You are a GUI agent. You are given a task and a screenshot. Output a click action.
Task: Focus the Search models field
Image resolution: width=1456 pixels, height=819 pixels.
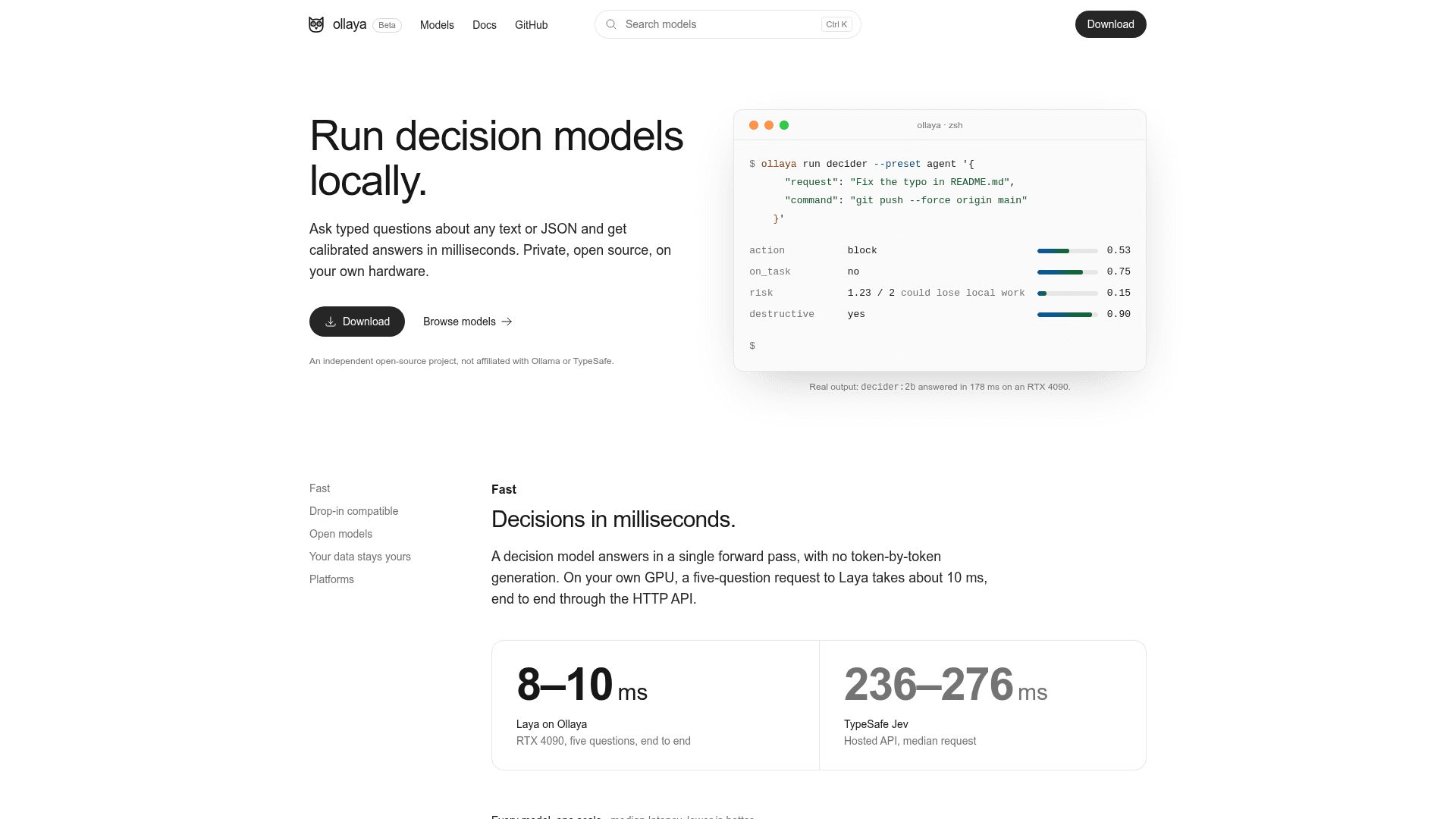tap(728, 24)
